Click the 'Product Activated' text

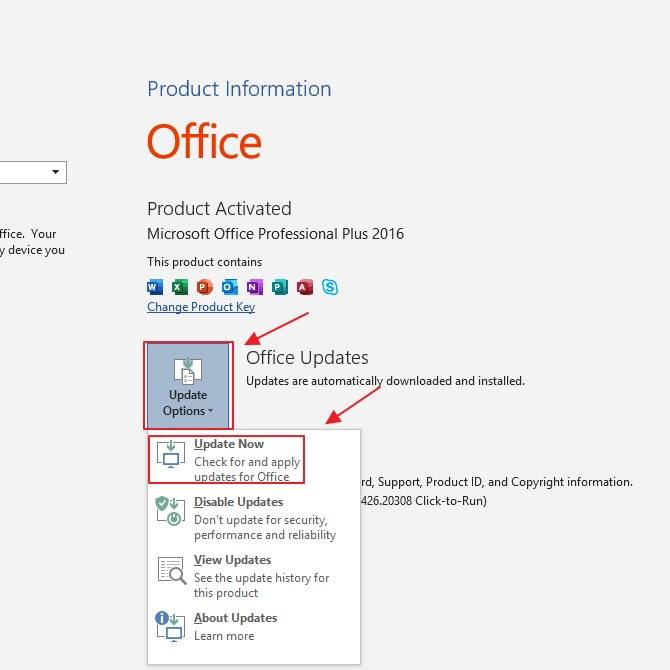(x=219, y=209)
